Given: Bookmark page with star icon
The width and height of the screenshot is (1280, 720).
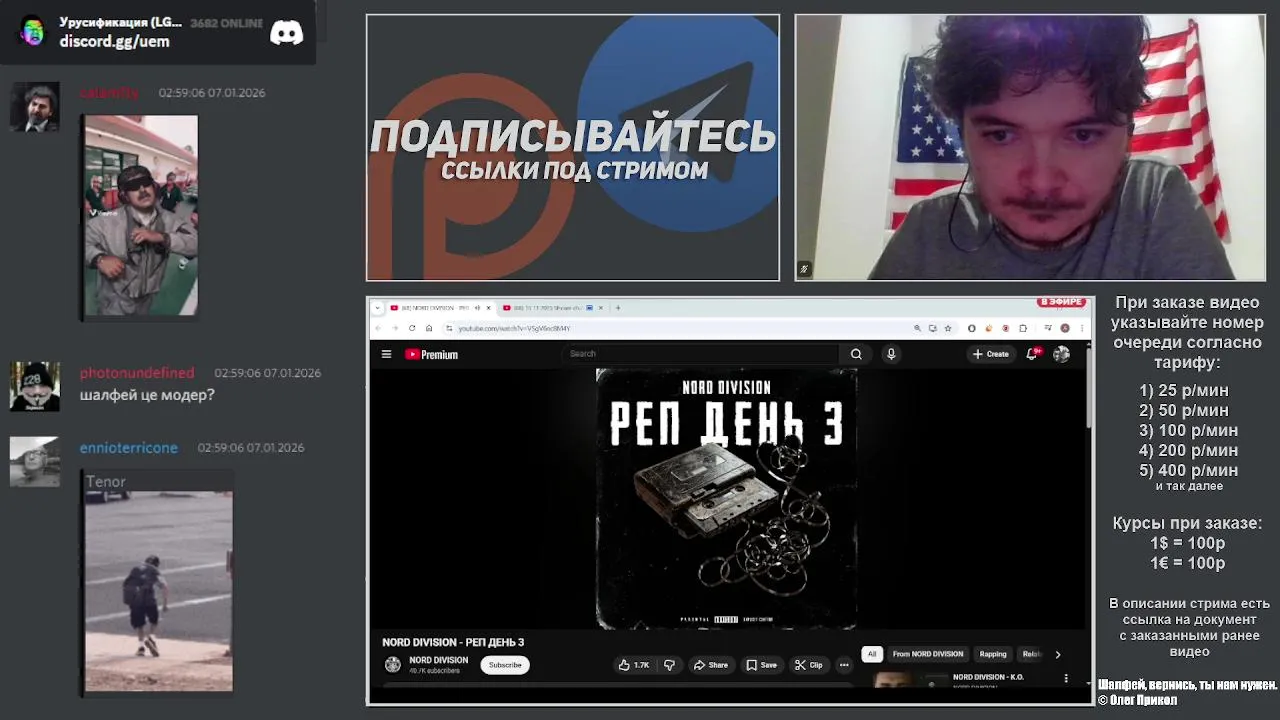Looking at the screenshot, I should tap(948, 328).
